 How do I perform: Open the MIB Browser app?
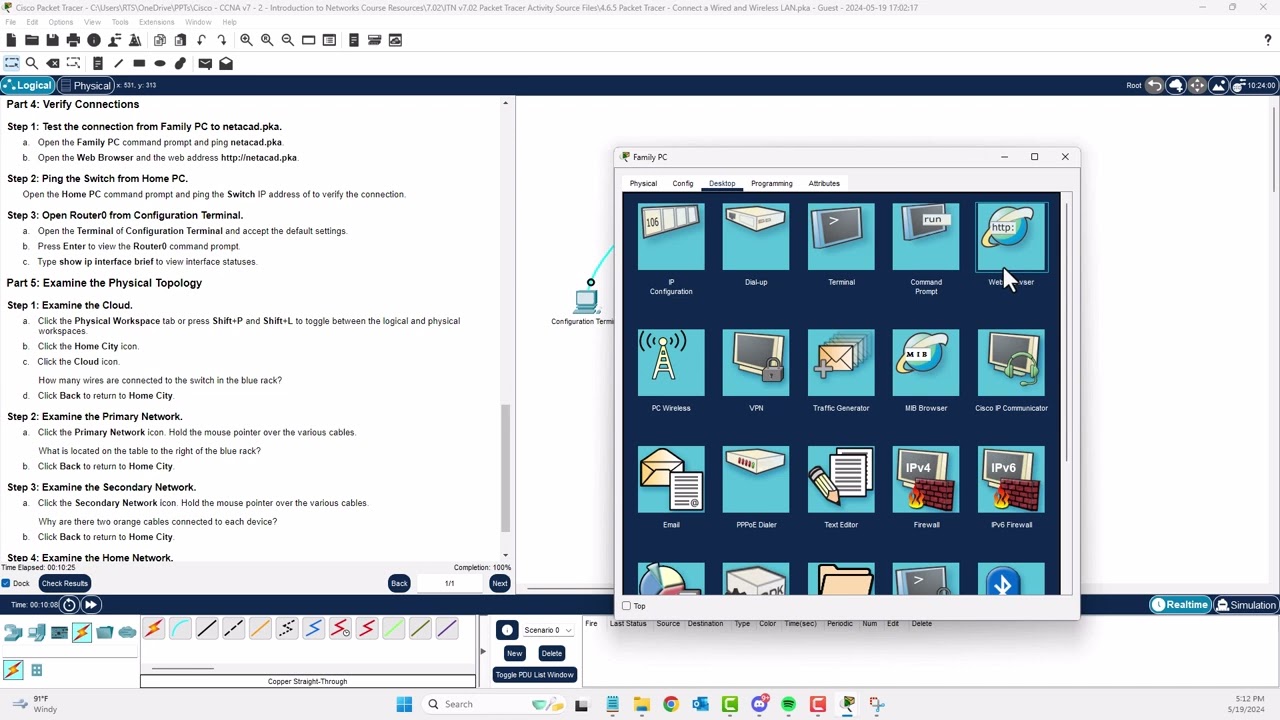(926, 363)
